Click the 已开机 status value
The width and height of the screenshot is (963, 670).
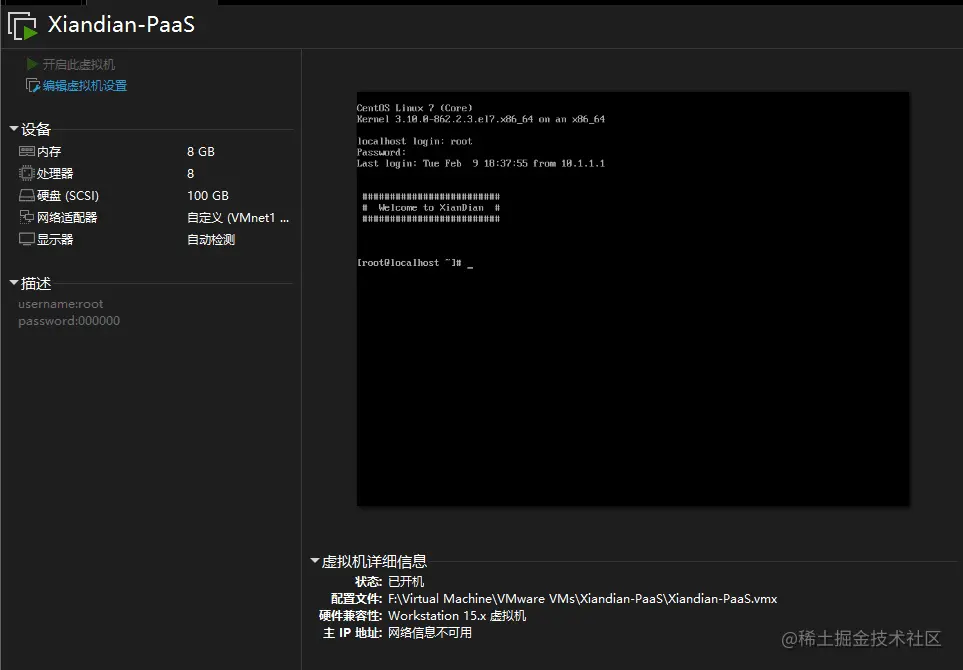point(406,582)
